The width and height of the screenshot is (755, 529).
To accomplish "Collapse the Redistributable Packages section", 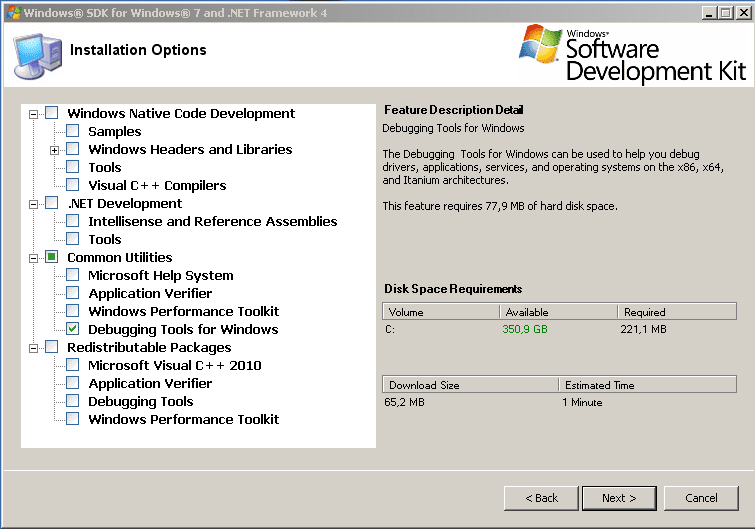I will pyautogui.click(x=34, y=348).
